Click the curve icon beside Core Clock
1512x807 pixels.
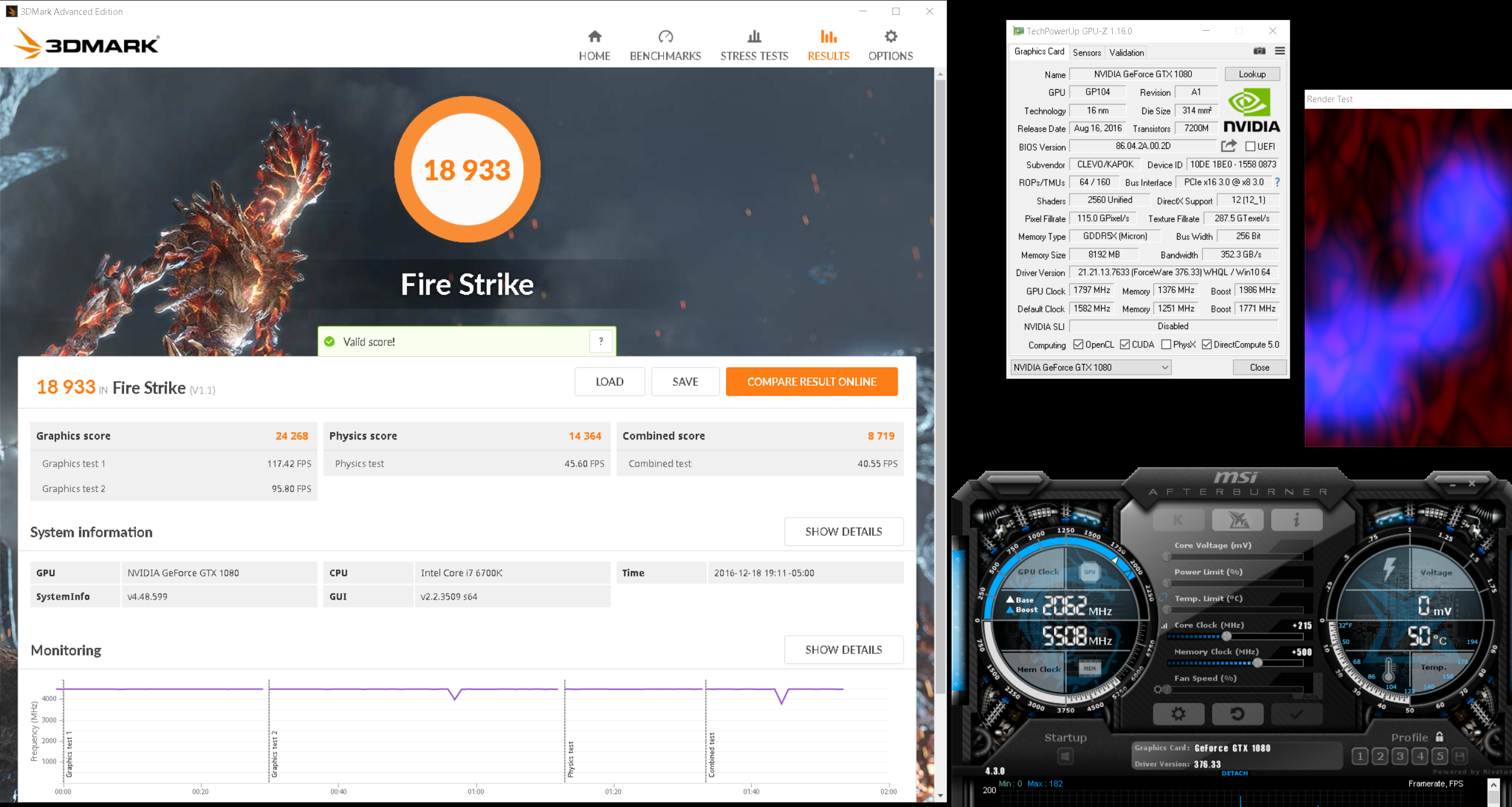click(x=1164, y=626)
